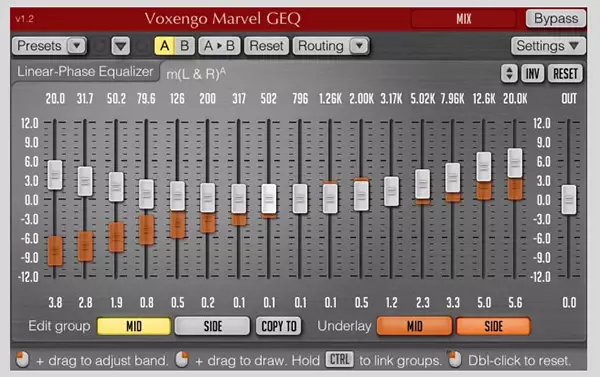Click the Voxengo Marvel GEQ title text
Screen dimensions: 600x377
point(223,19)
